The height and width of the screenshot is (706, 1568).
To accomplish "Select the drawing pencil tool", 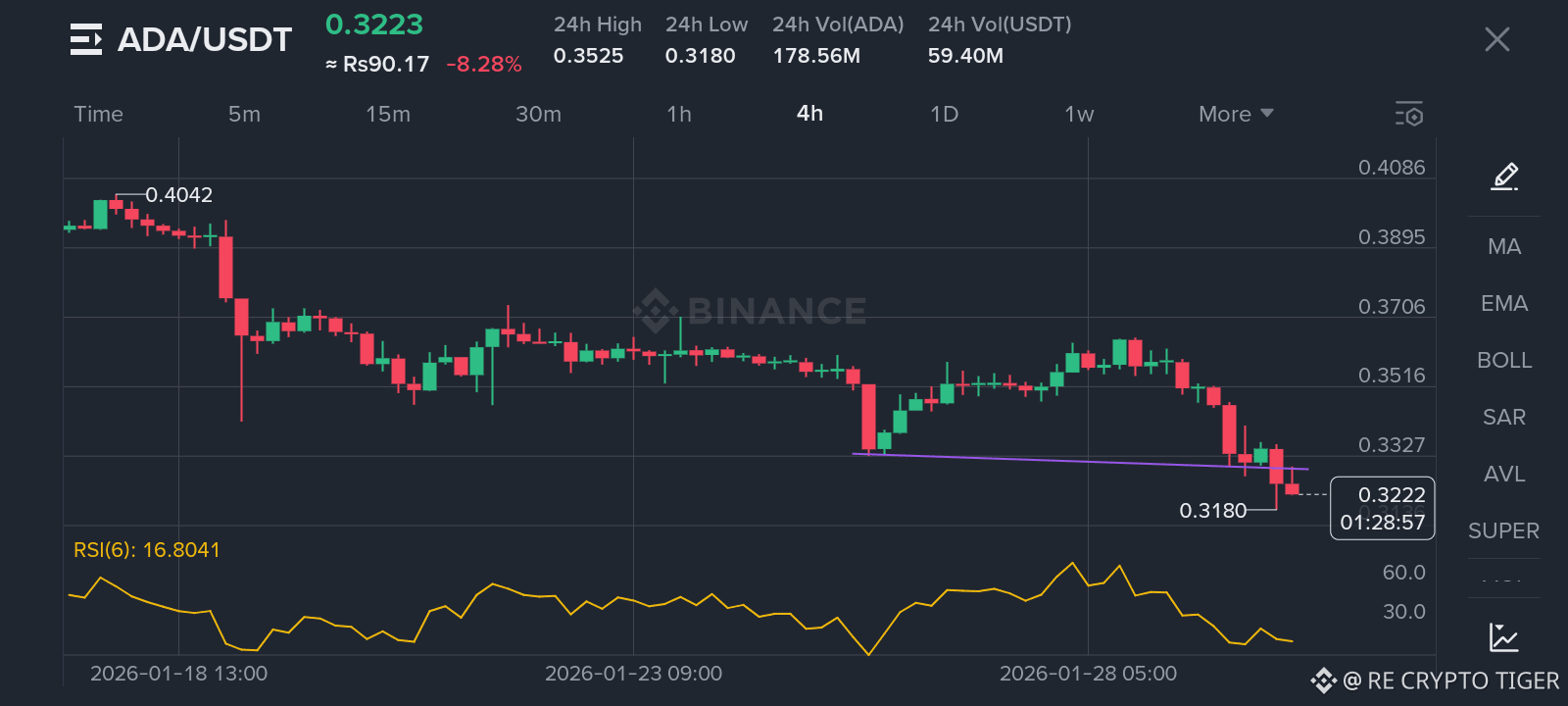I will tap(1504, 176).
